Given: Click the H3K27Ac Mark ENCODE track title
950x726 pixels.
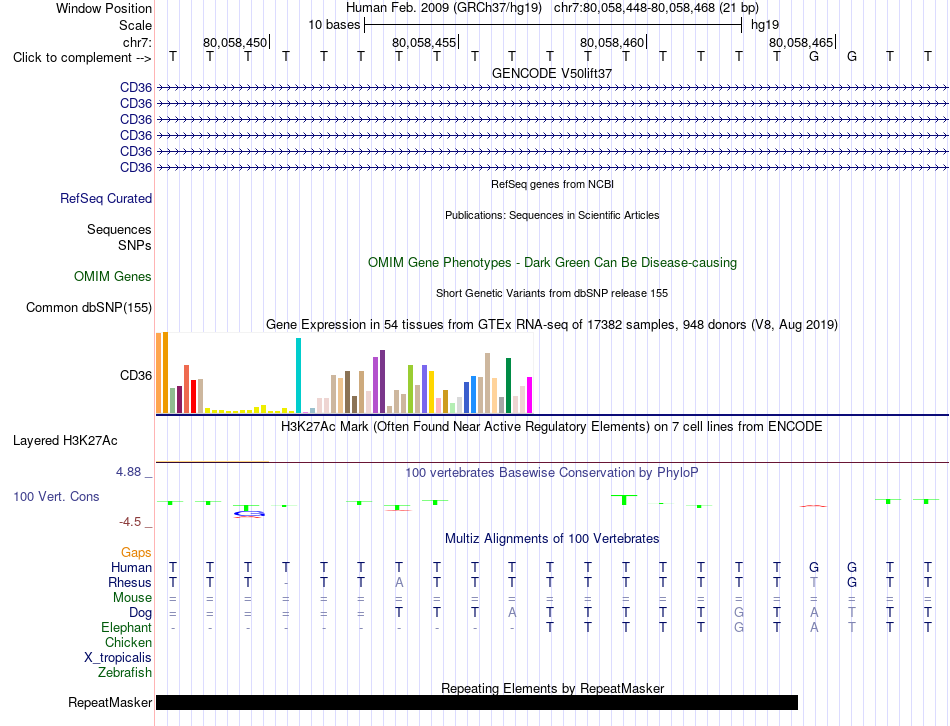Looking at the screenshot, I should 552,427.
